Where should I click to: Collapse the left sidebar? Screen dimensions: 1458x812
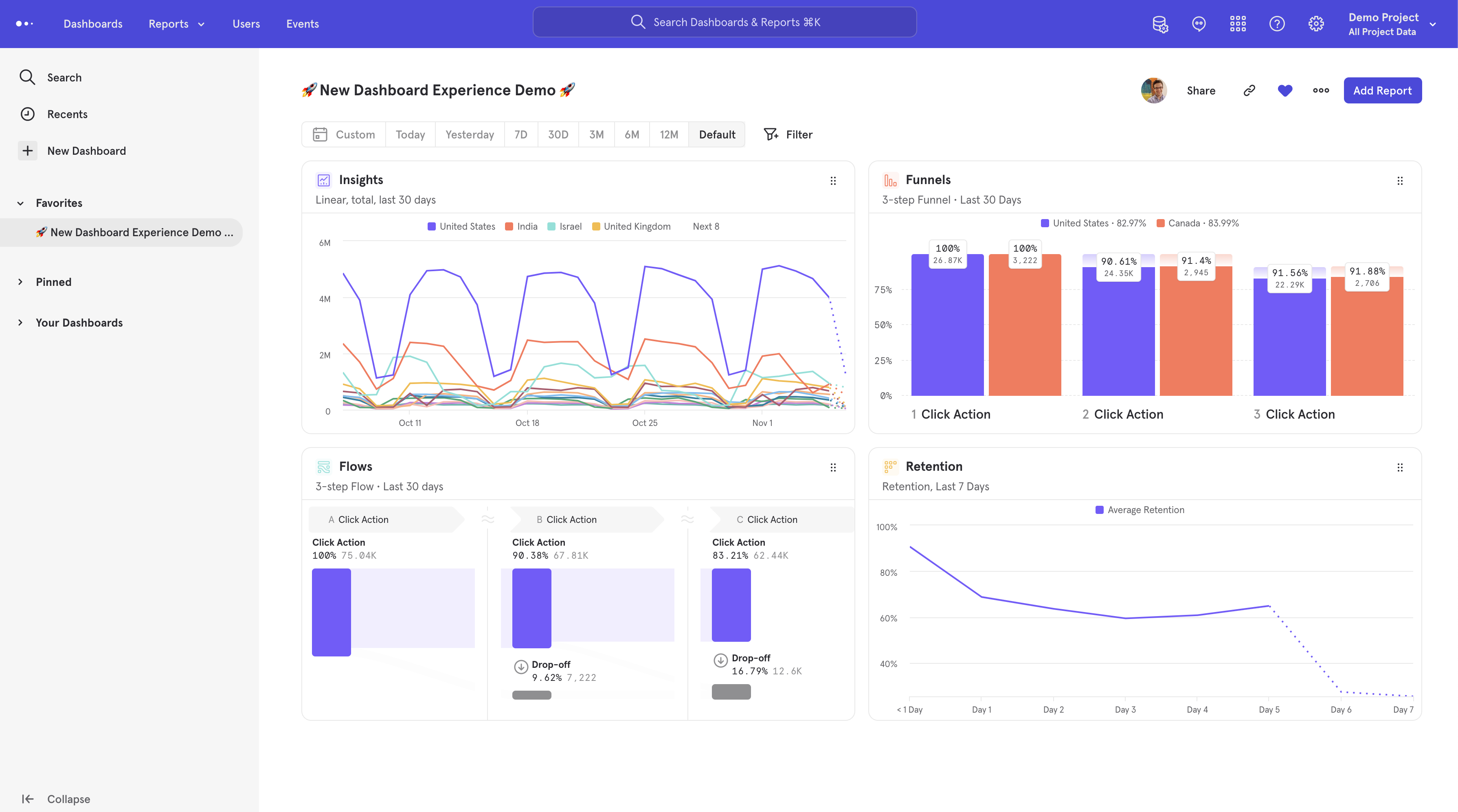pyautogui.click(x=56, y=799)
